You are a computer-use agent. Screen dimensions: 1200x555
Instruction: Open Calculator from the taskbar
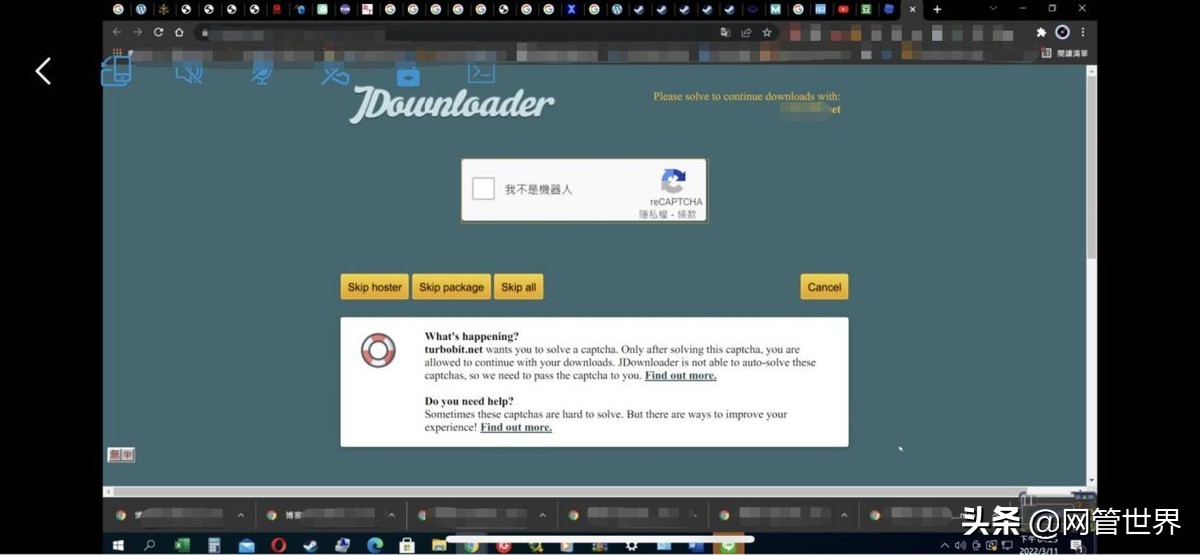214,545
